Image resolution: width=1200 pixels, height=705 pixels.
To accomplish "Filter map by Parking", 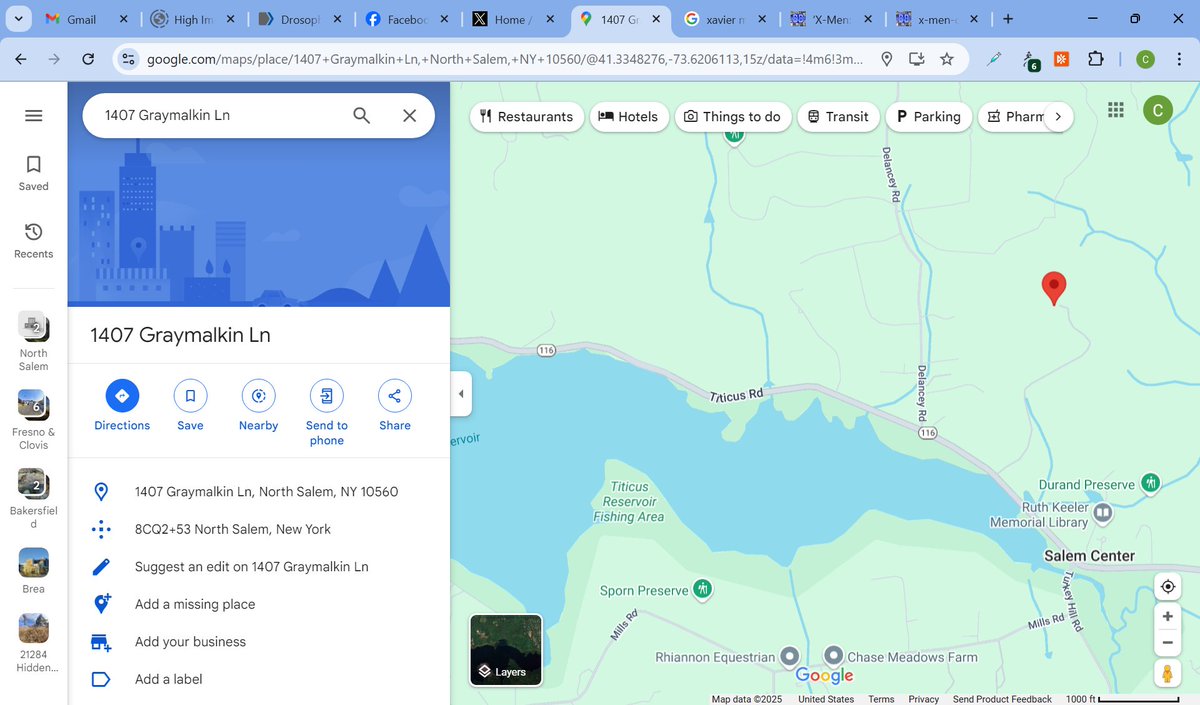I will [928, 116].
